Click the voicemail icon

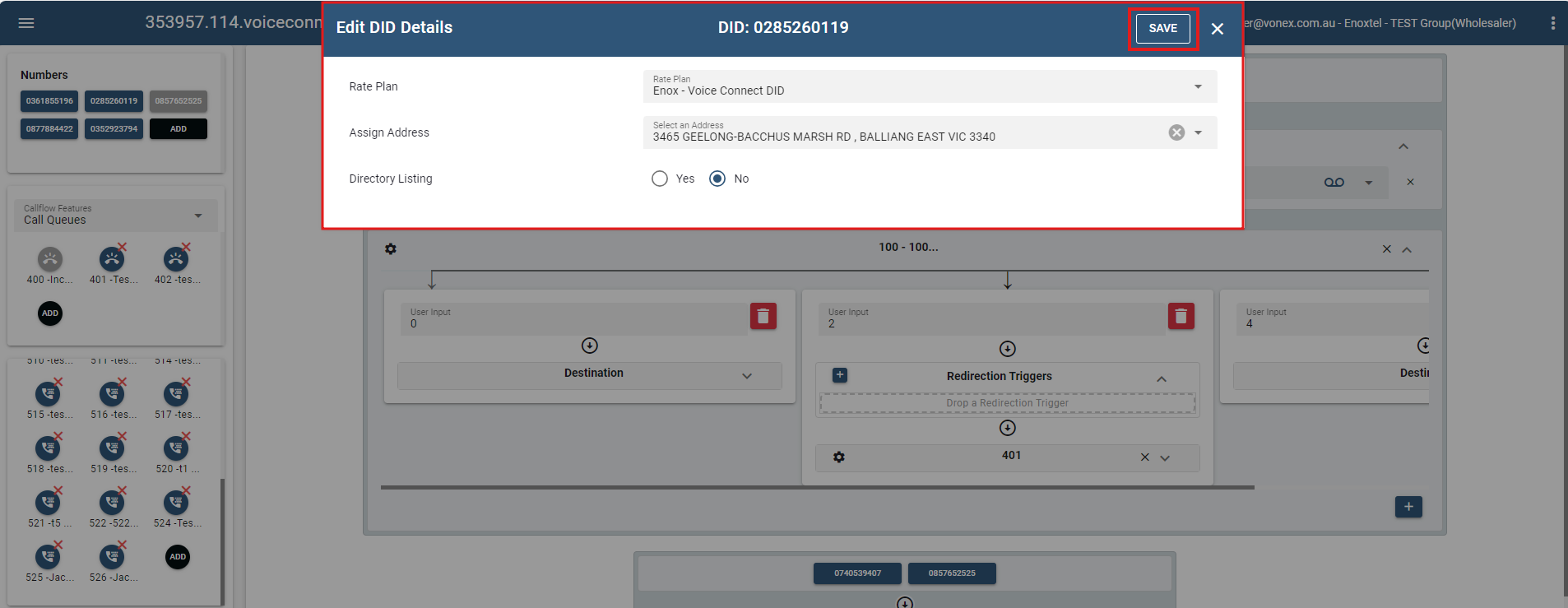click(x=1334, y=183)
